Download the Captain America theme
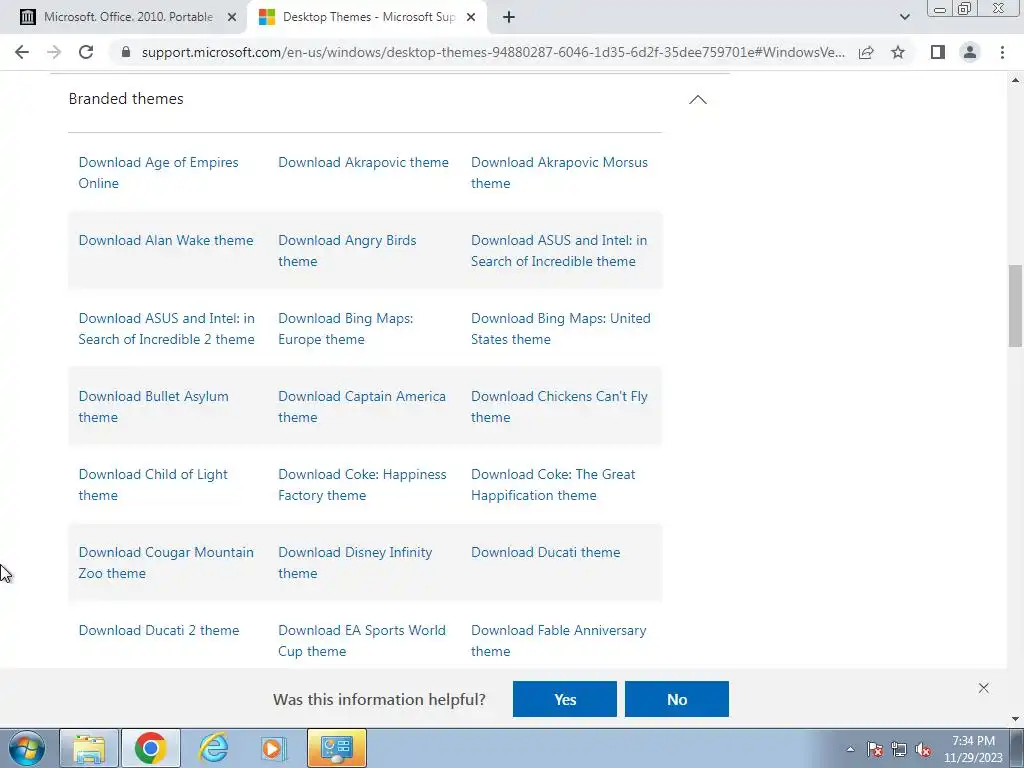This screenshot has width=1024, height=768. pyautogui.click(x=362, y=406)
